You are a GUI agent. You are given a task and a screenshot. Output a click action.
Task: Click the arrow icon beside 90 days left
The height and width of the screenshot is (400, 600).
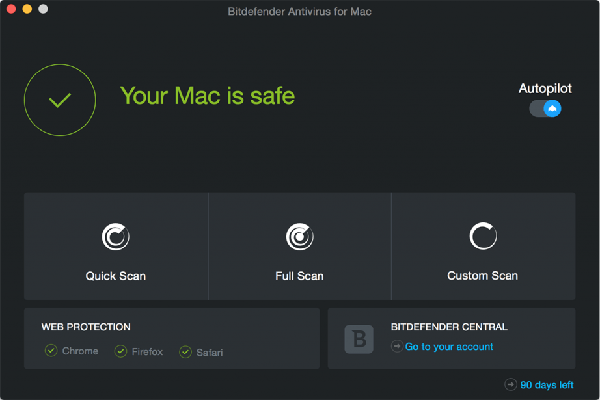[x=512, y=384]
